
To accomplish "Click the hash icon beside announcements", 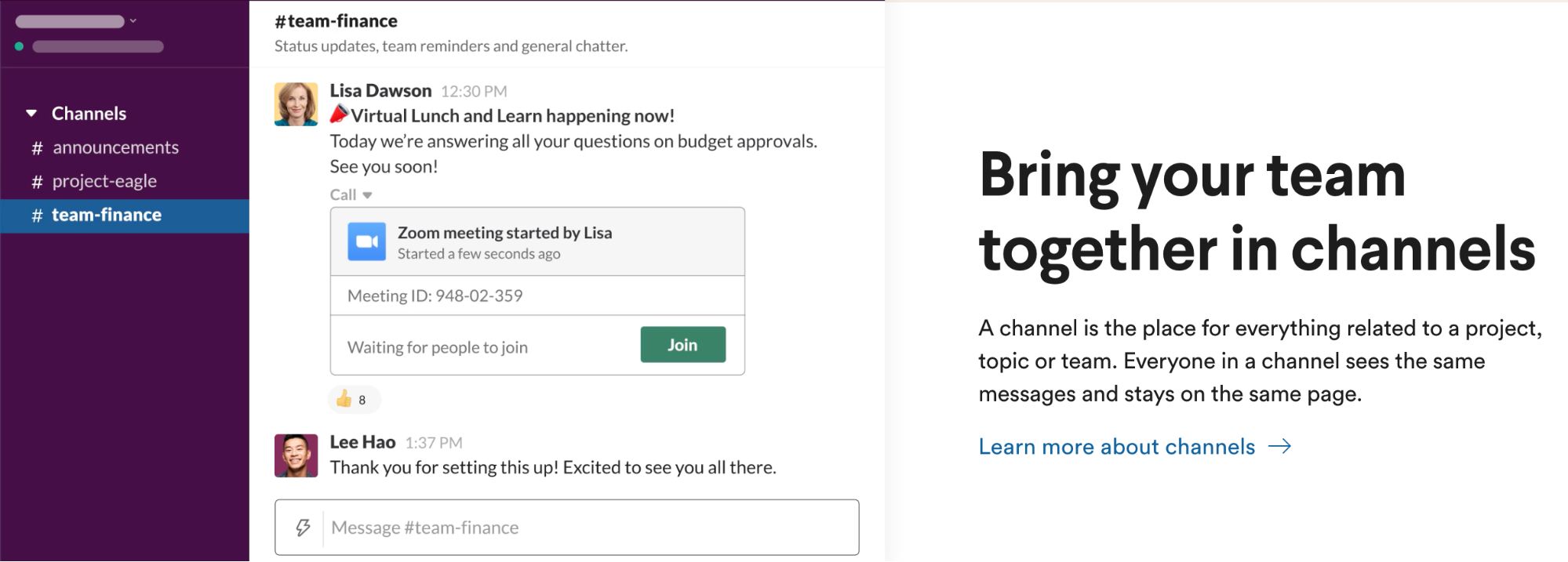I will pyautogui.click(x=37, y=147).
